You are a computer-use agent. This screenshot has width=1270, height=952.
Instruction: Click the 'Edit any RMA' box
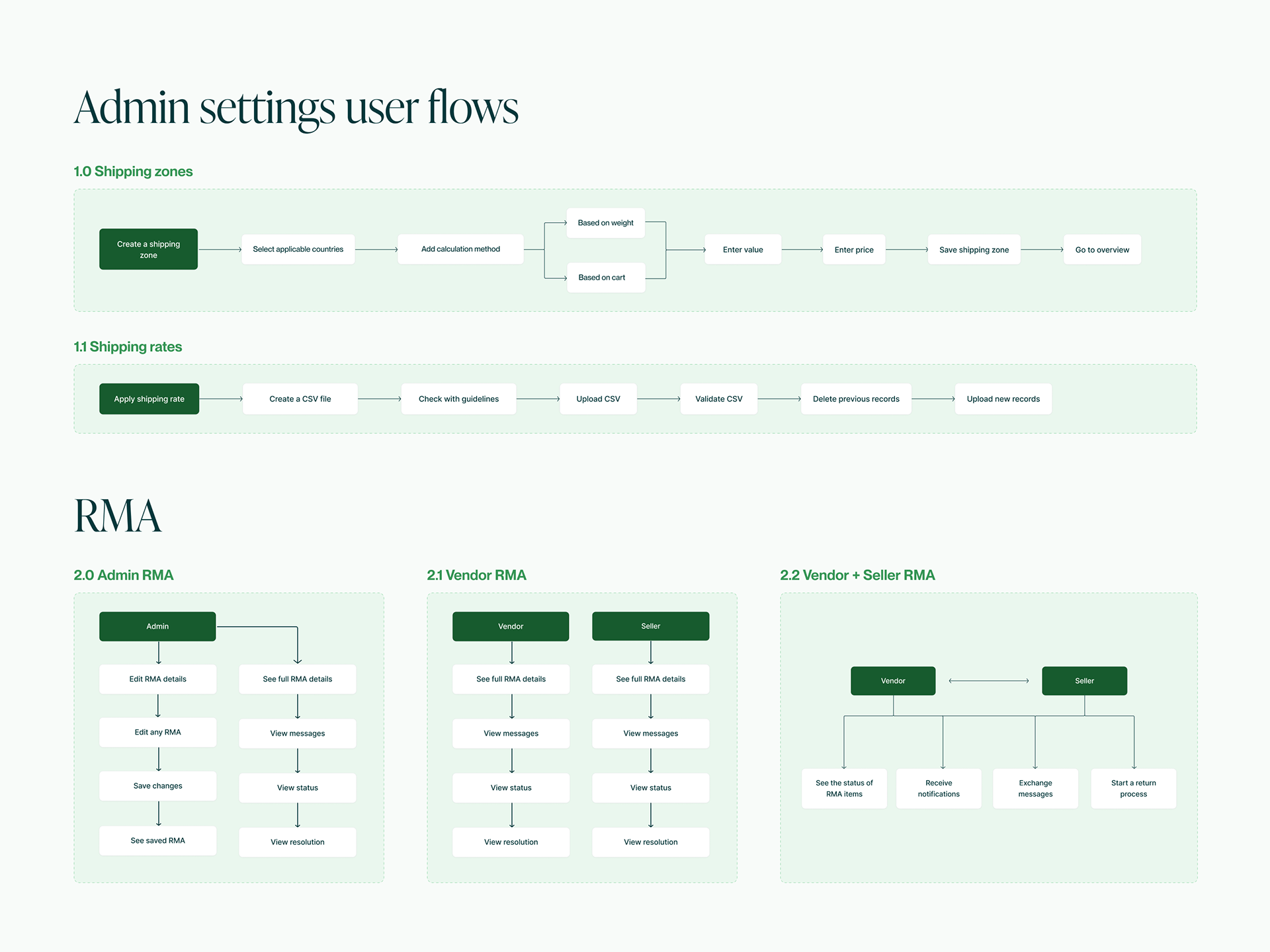[157, 732]
